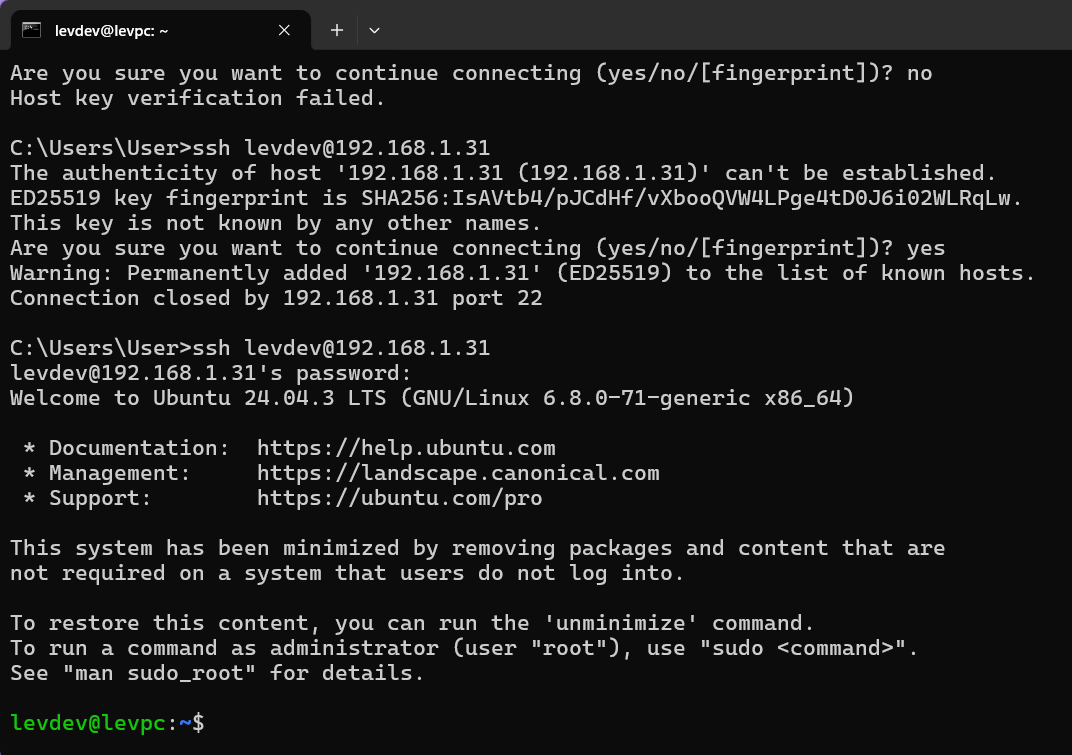The image size is (1072, 755).
Task: Expand the new tab profile dropdown
Action: [x=374, y=30]
